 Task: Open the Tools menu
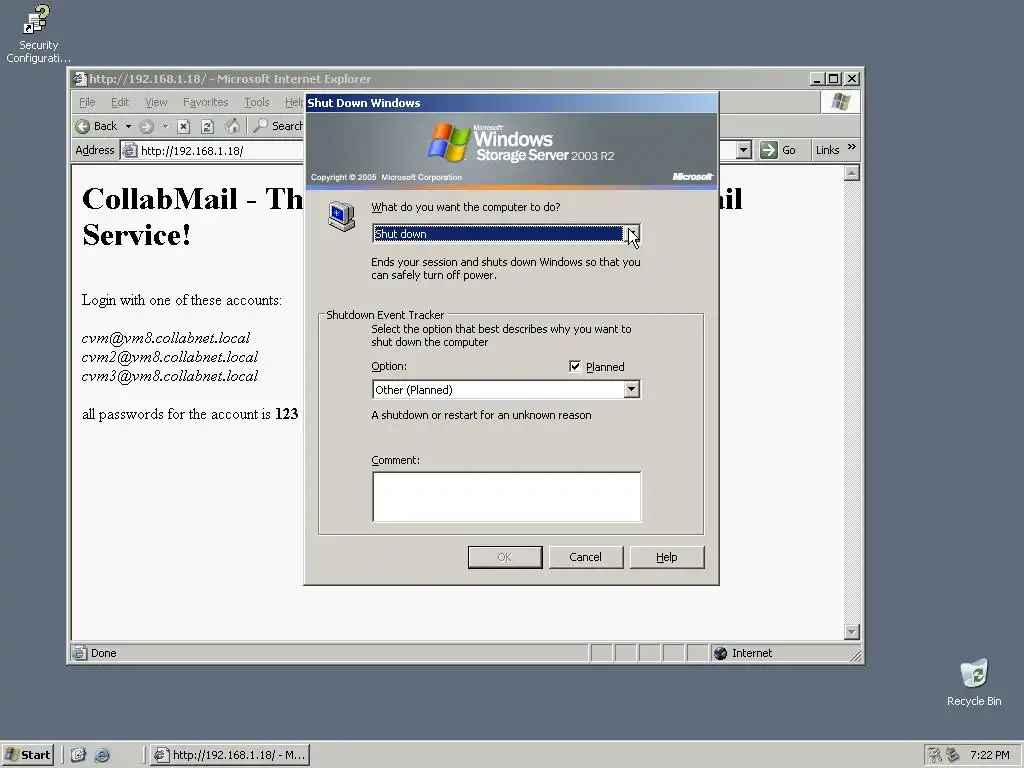coord(257,102)
